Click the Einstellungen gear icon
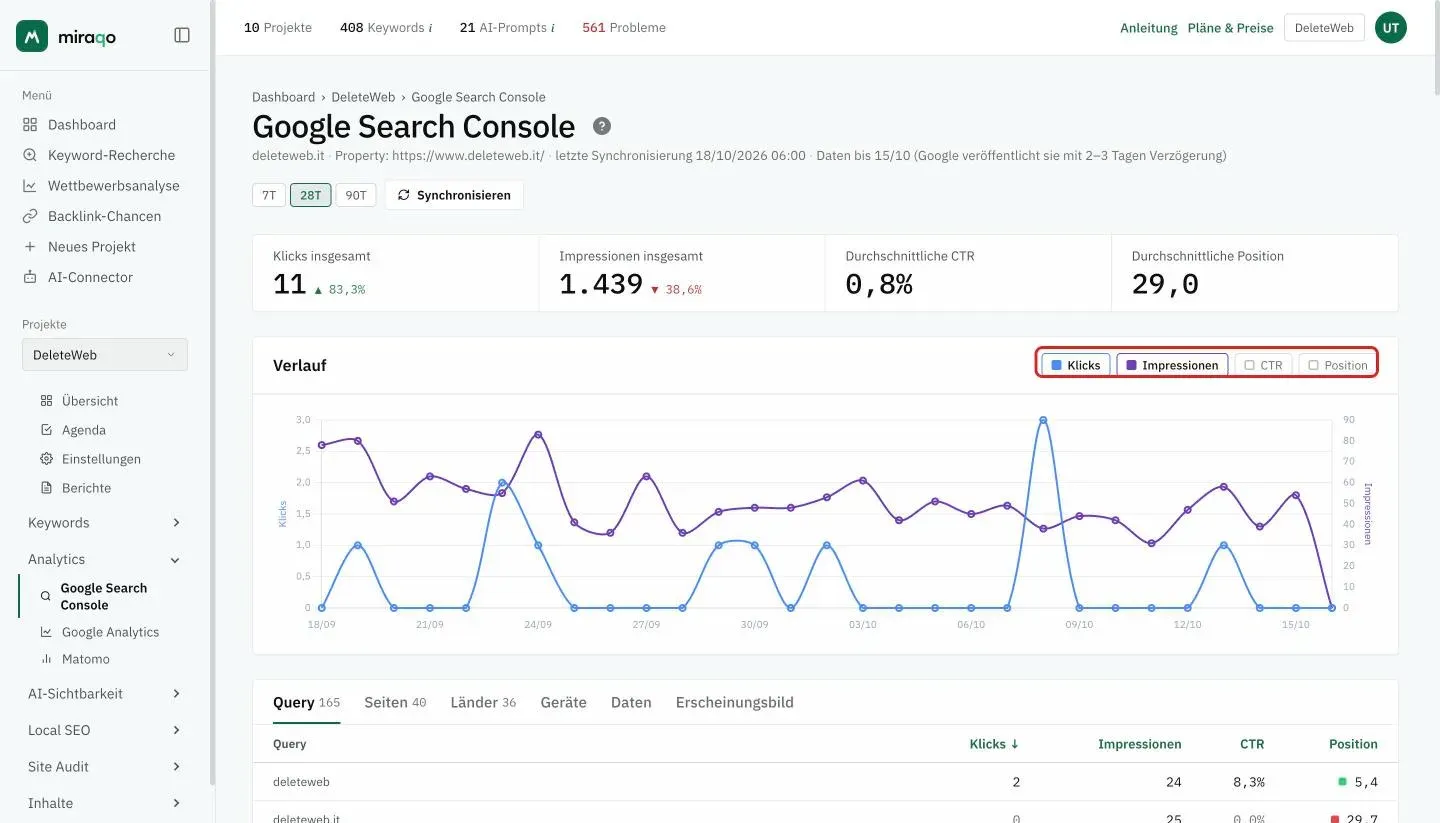 pos(46,459)
